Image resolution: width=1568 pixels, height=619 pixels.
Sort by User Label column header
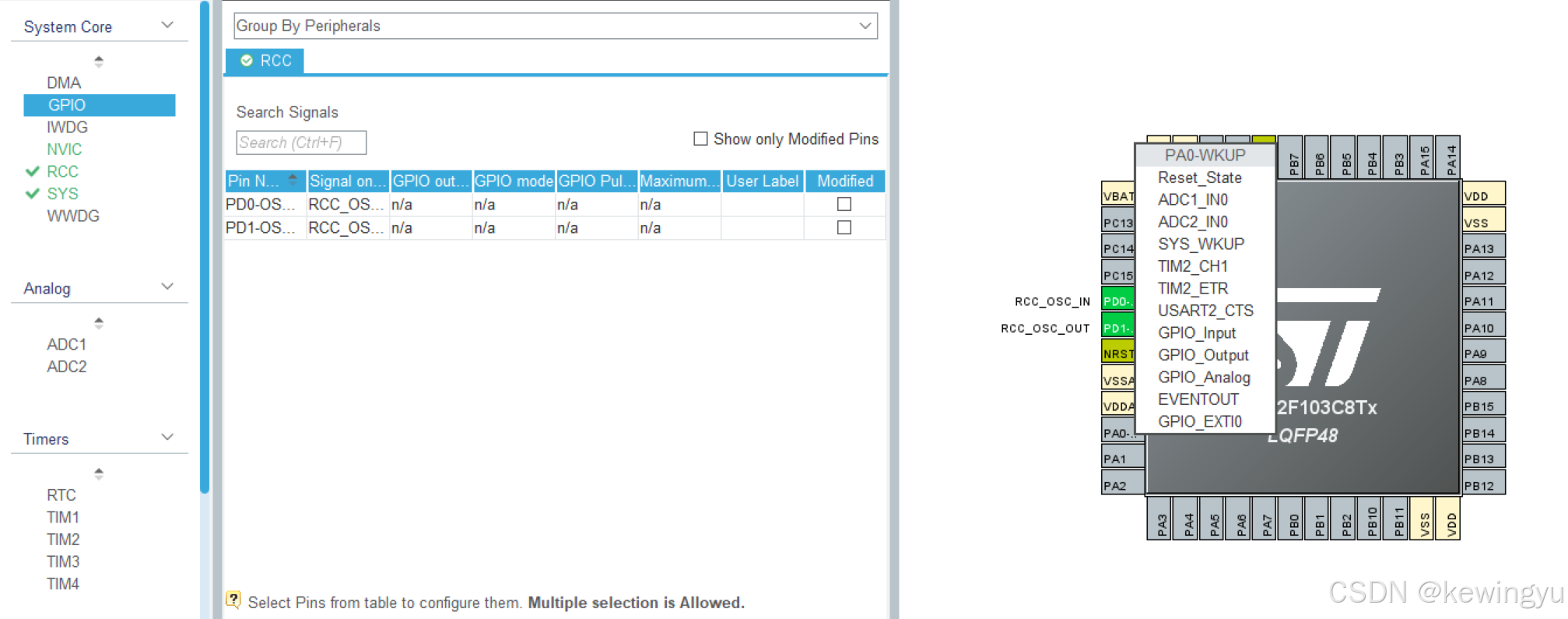click(763, 181)
